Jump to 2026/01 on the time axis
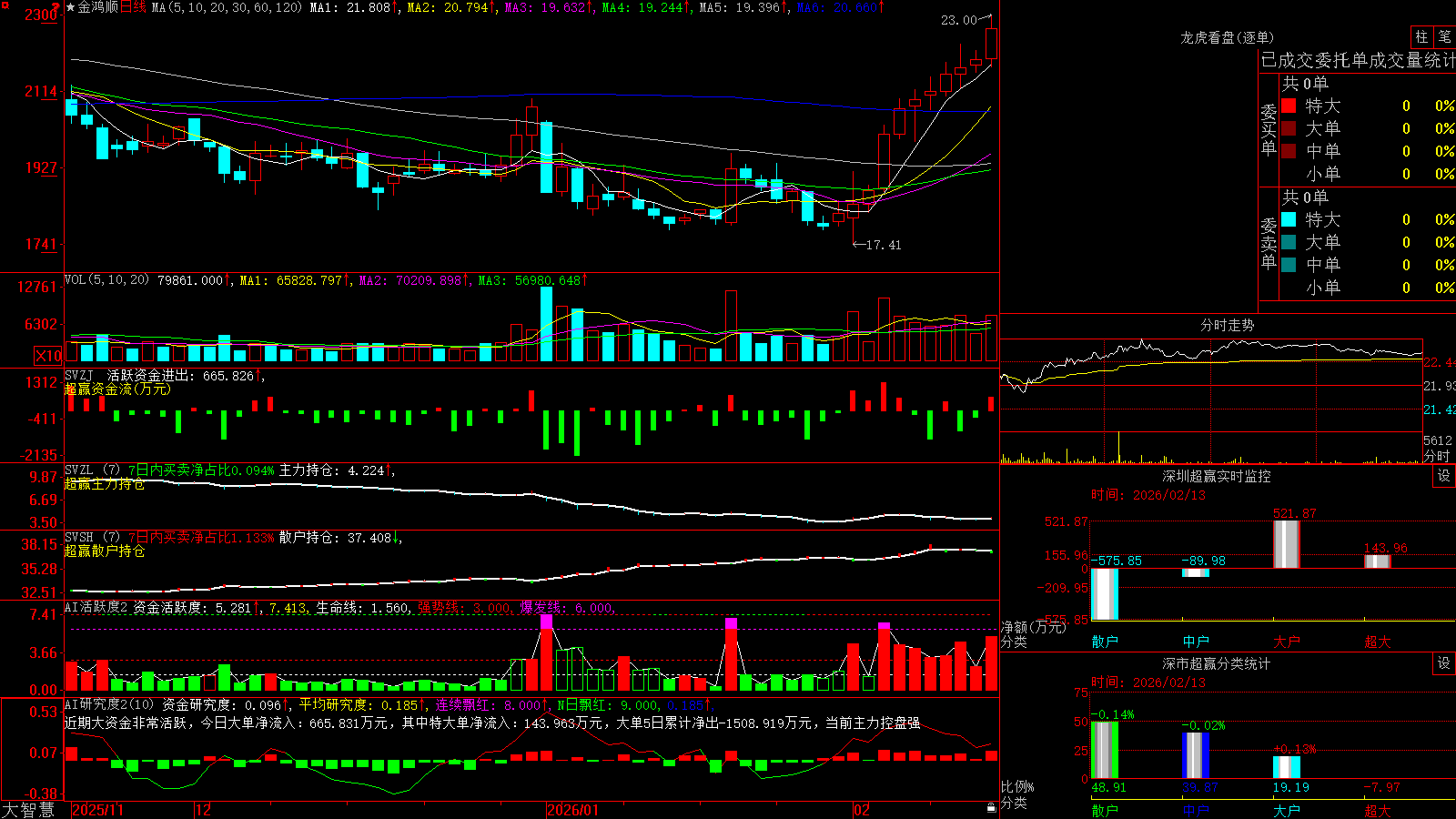1456x819 pixels. click(573, 810)
